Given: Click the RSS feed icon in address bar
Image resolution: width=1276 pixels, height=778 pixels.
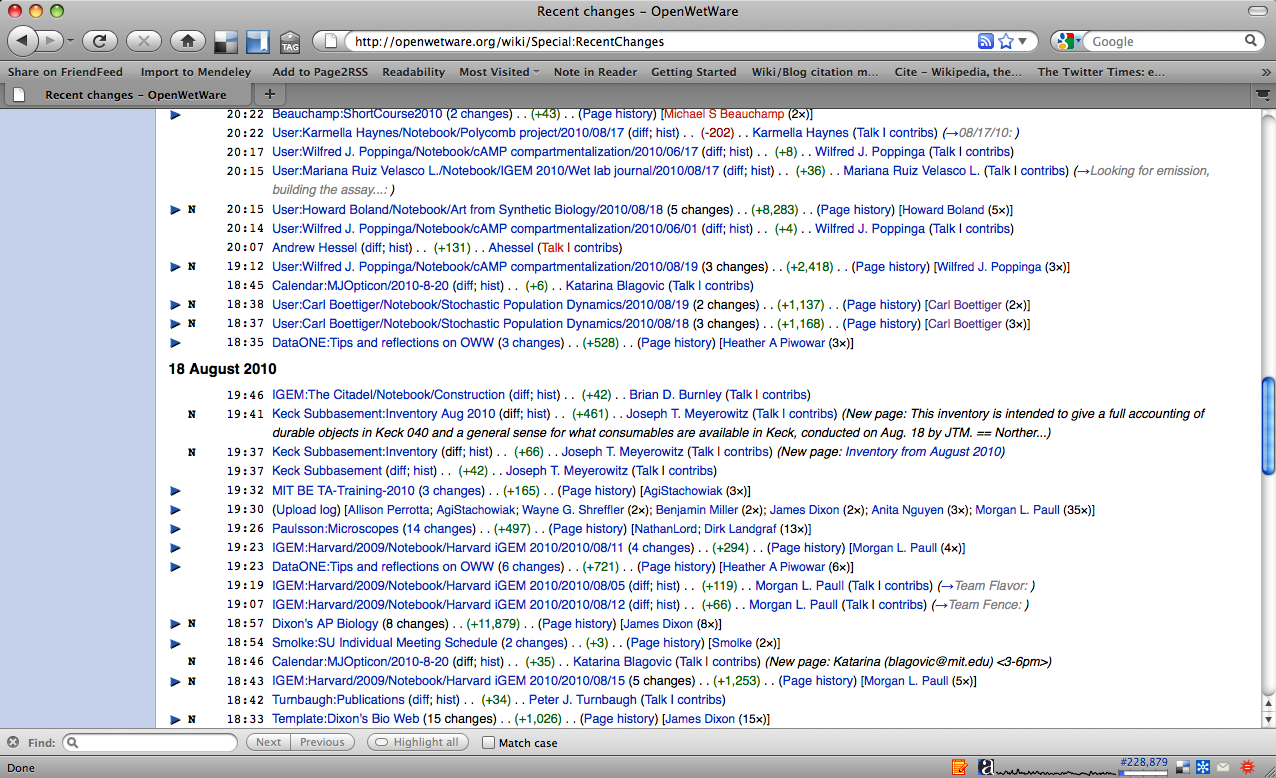Looking at the screenshot, I should [x=985, y=42].
